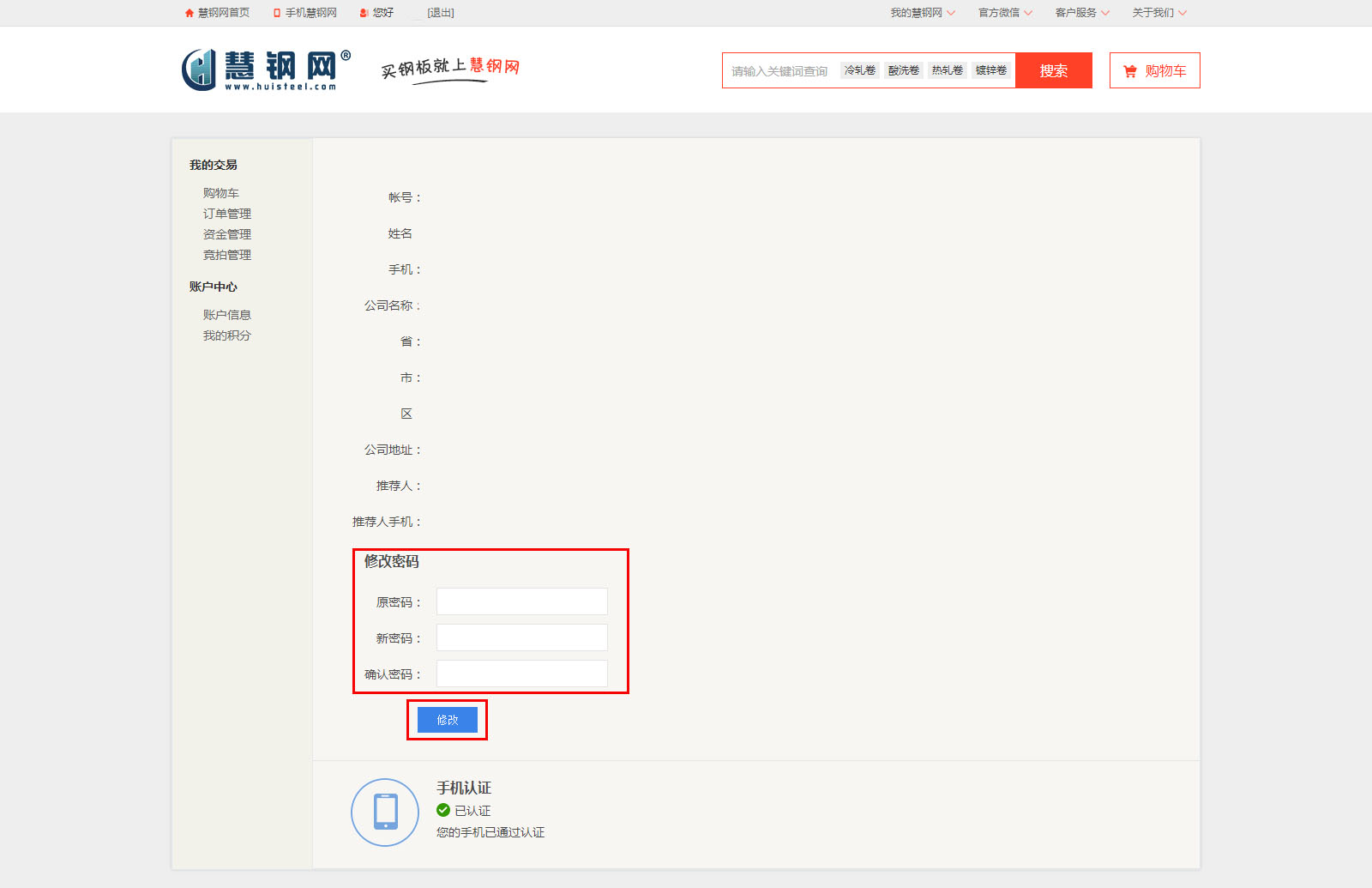Click the phone verification circle icon

click(385, 812)
